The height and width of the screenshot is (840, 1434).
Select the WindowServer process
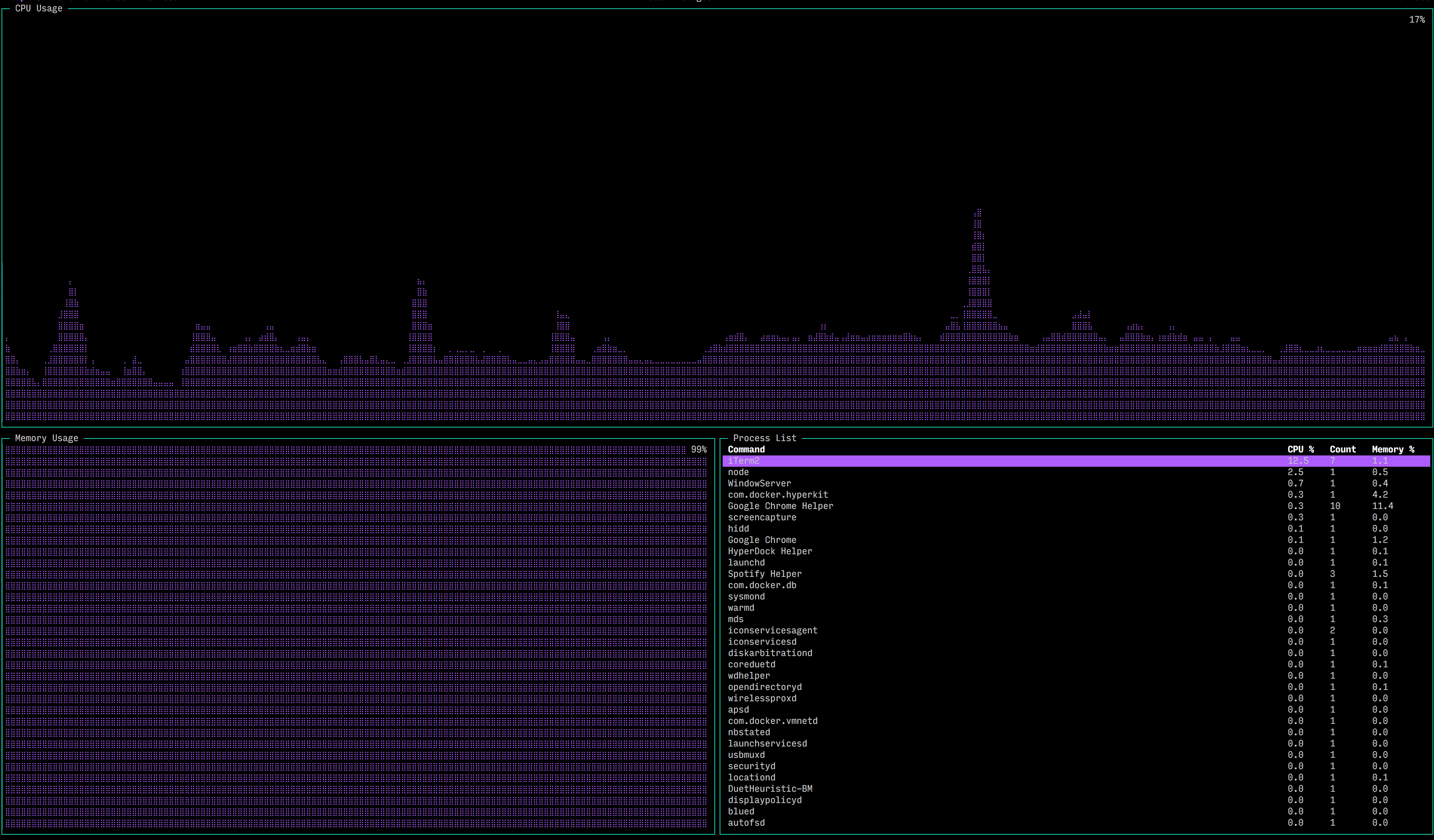[x=1076, y=483]
